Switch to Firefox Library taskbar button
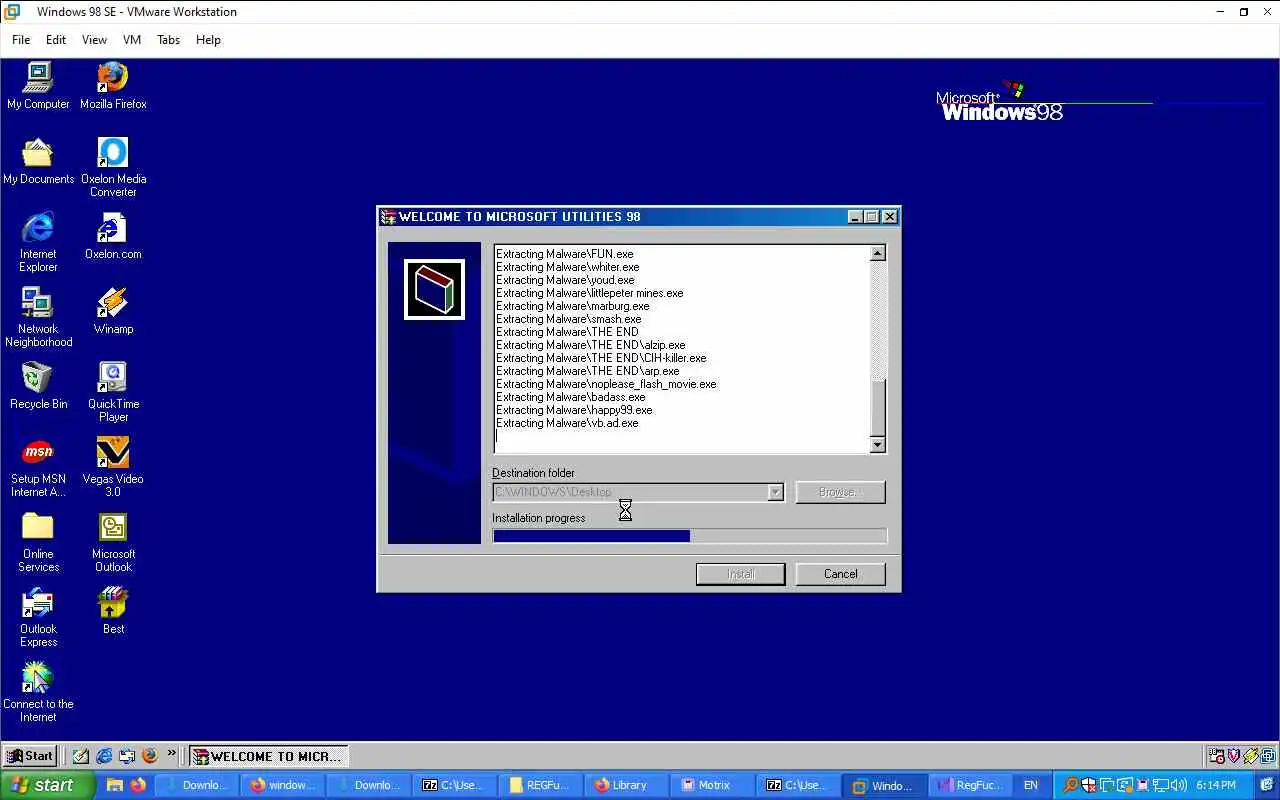This screenshot has height=800, width=1280. 626,785
